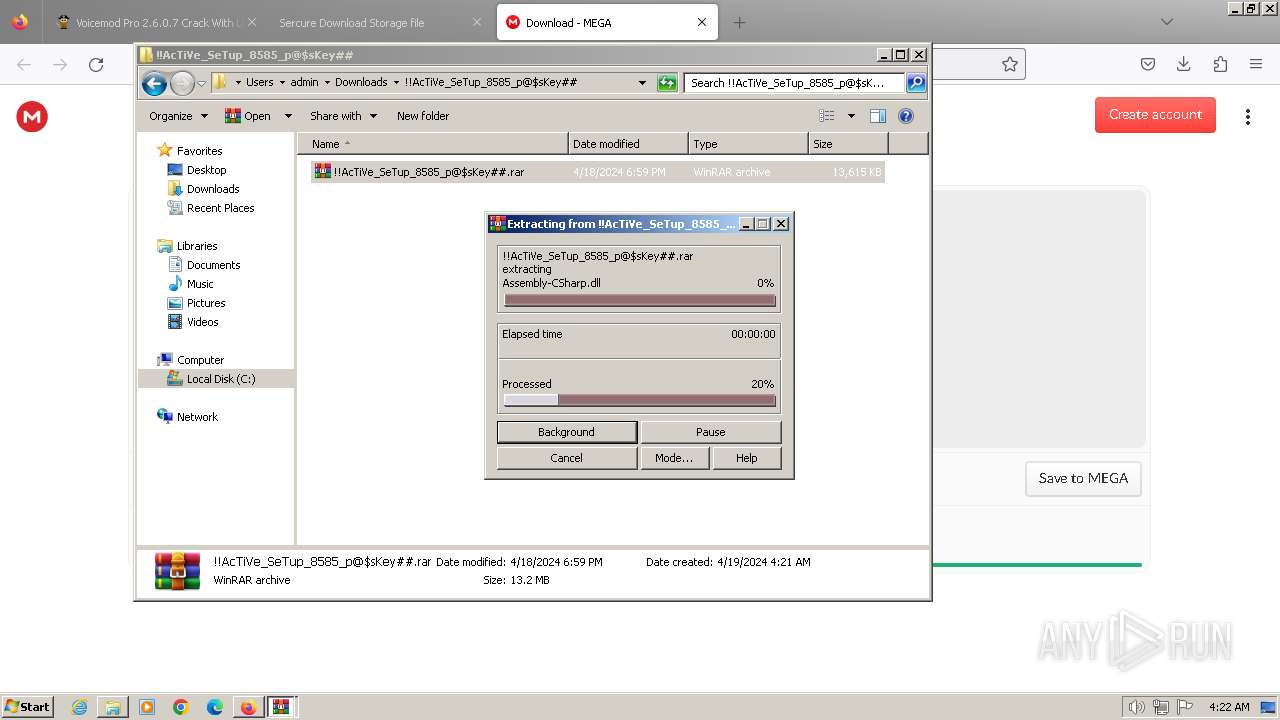1280x720 pixels.
Task: Sort by Name column header
Action: [433, 144]
